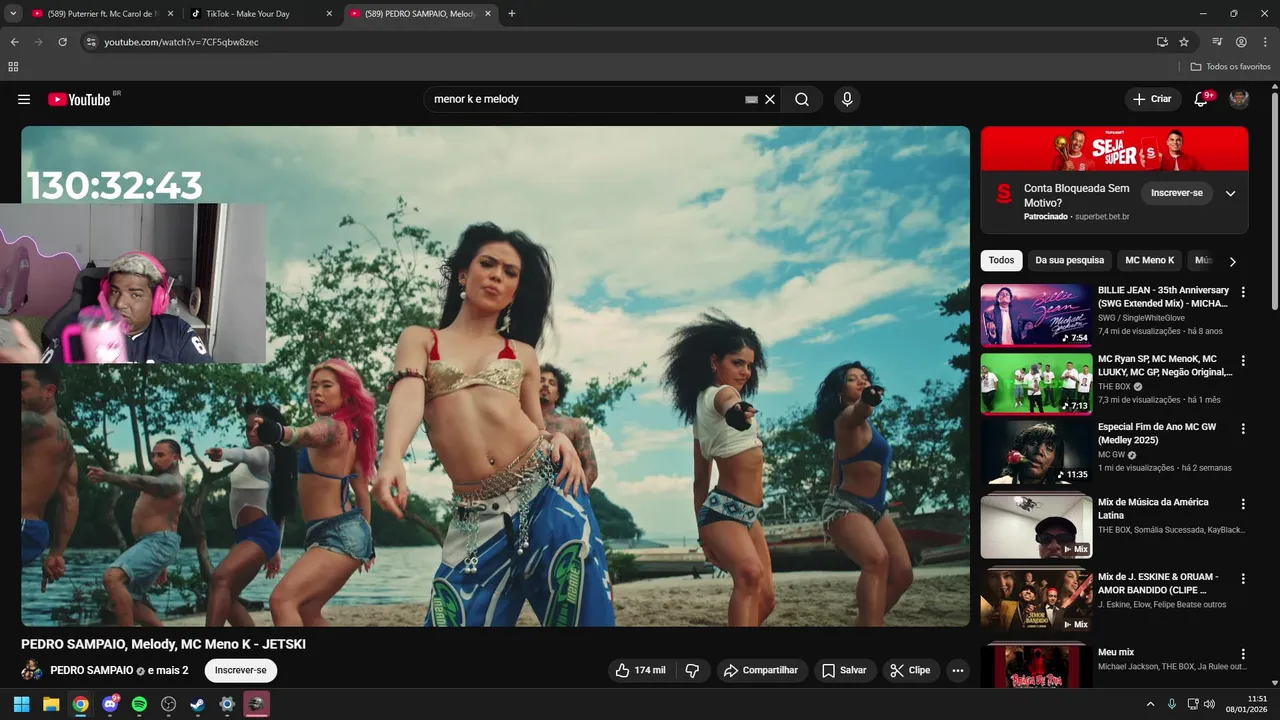This screenshot has width=1280, height=720.
Task: Open the Chrome three-dot menu
Action: (1265, 42)
